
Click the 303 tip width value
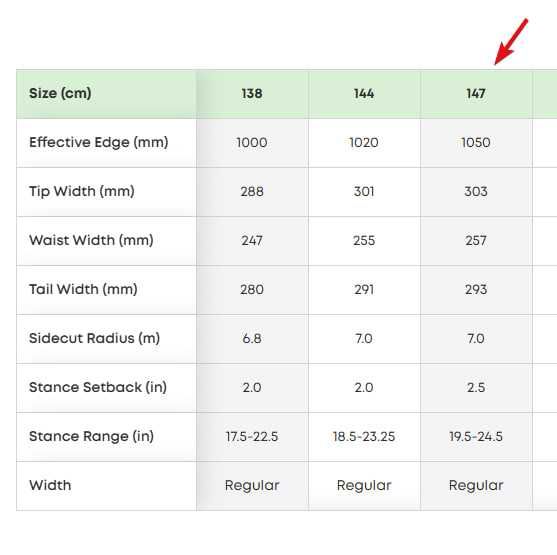[476, 192]
